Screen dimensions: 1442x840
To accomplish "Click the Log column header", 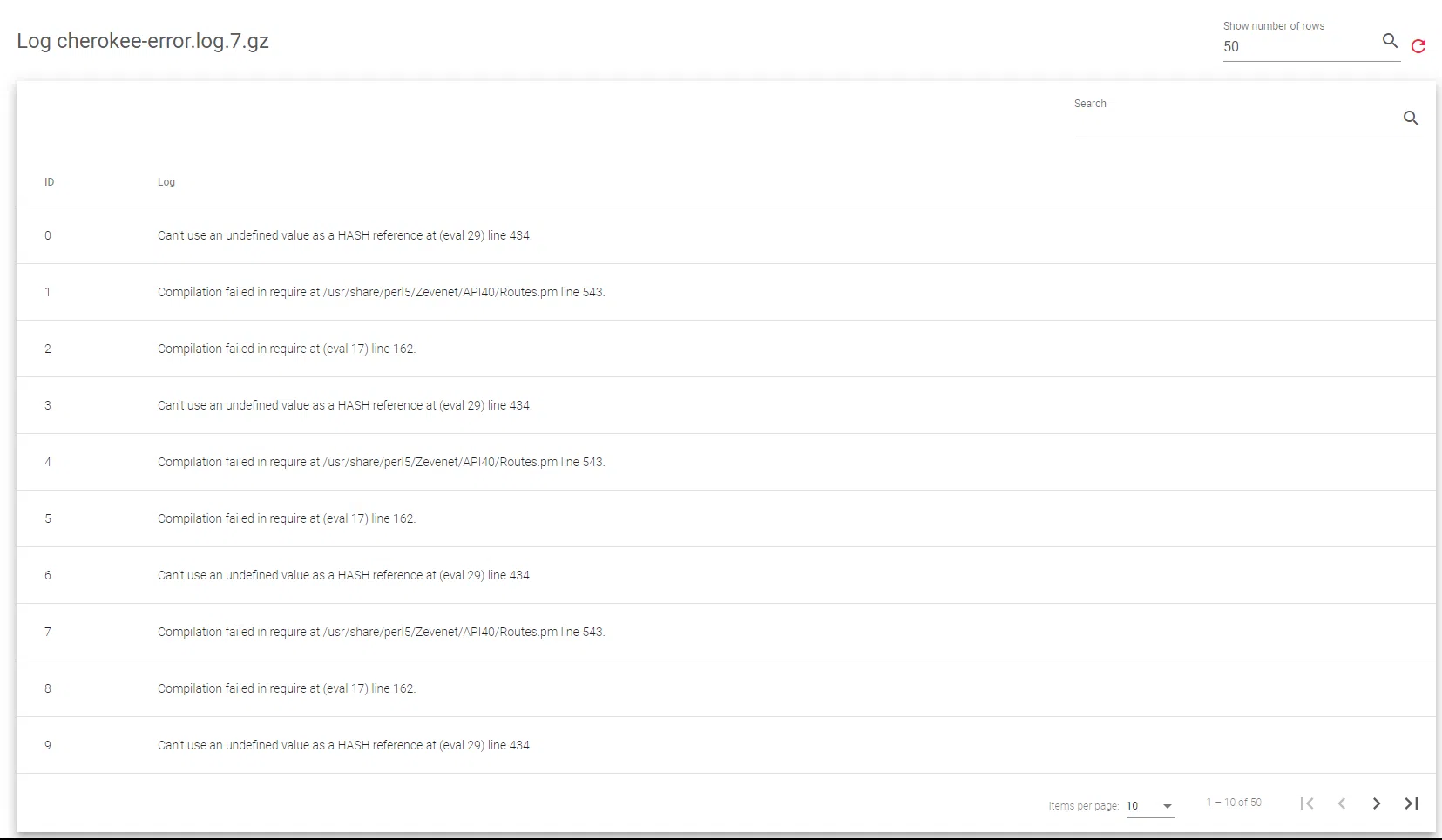I will point(166,182).
